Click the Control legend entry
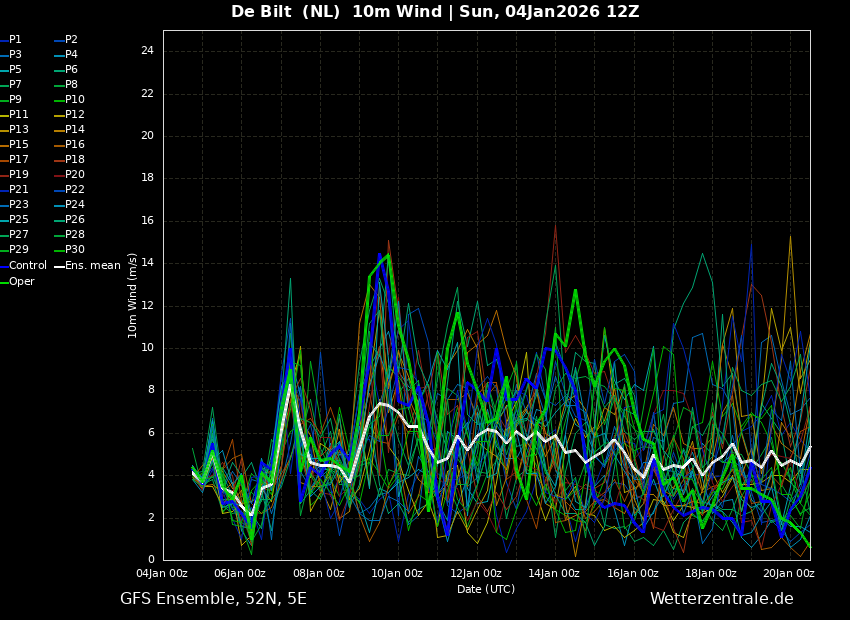 (23, 266)
